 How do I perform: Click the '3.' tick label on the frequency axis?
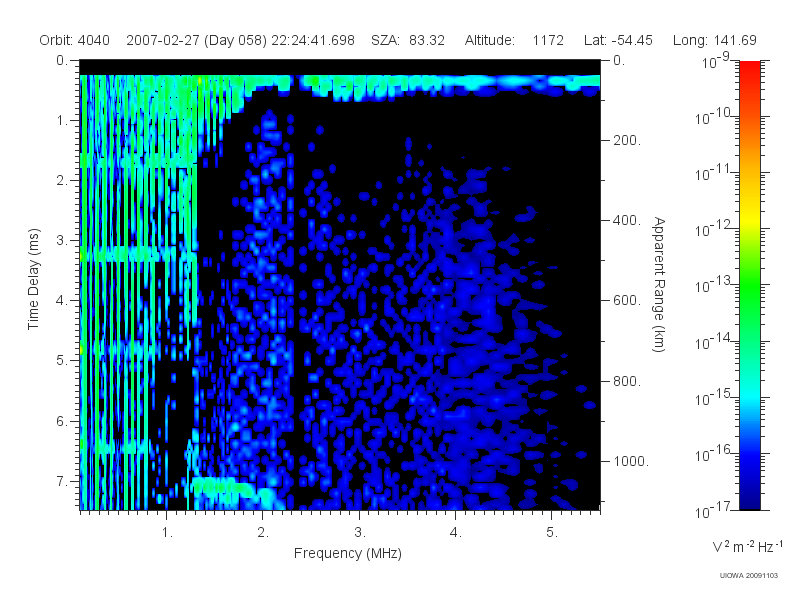pyautogui.click(x=360, y=533)
